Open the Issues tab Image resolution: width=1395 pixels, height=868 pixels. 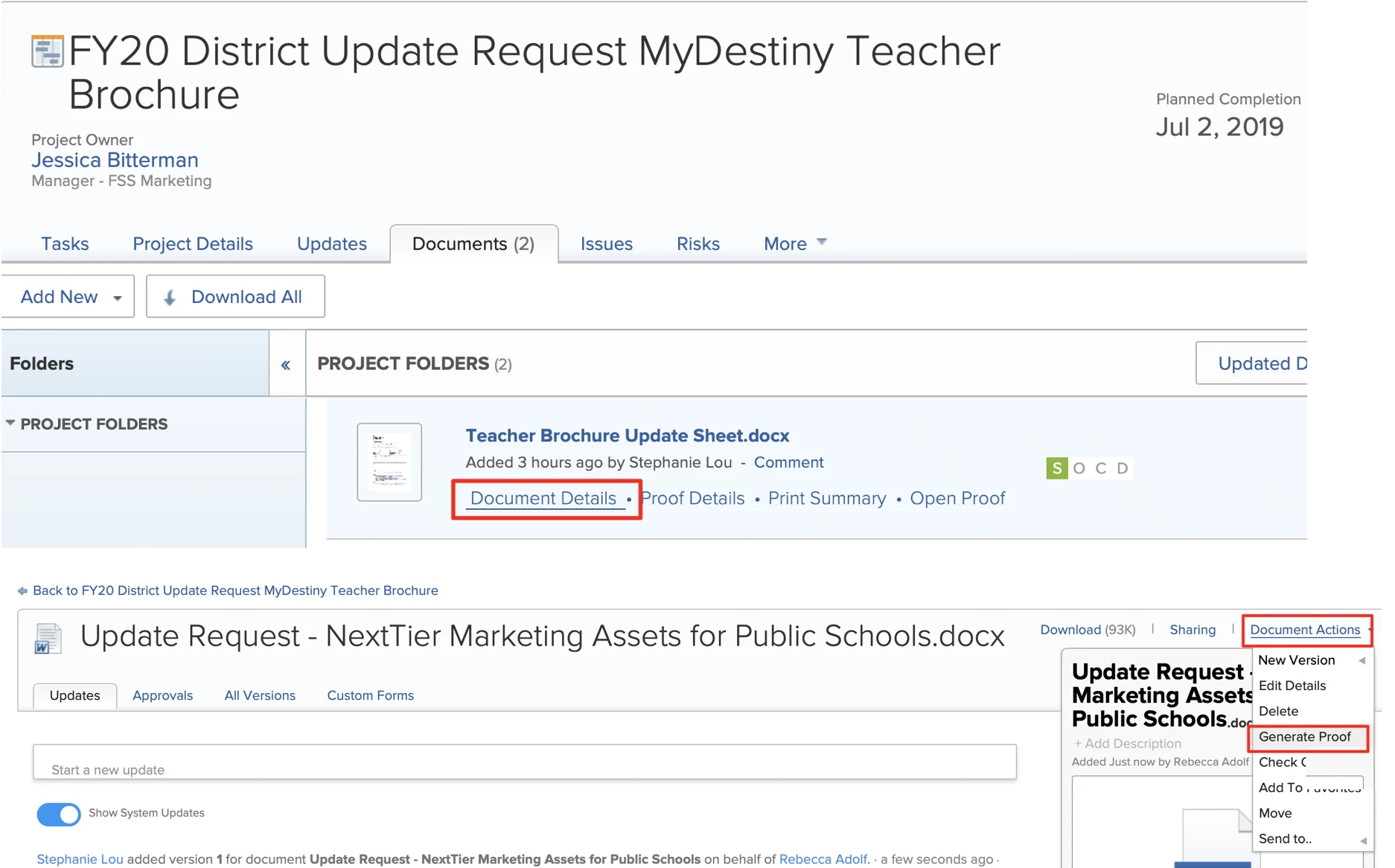point(607,243)
